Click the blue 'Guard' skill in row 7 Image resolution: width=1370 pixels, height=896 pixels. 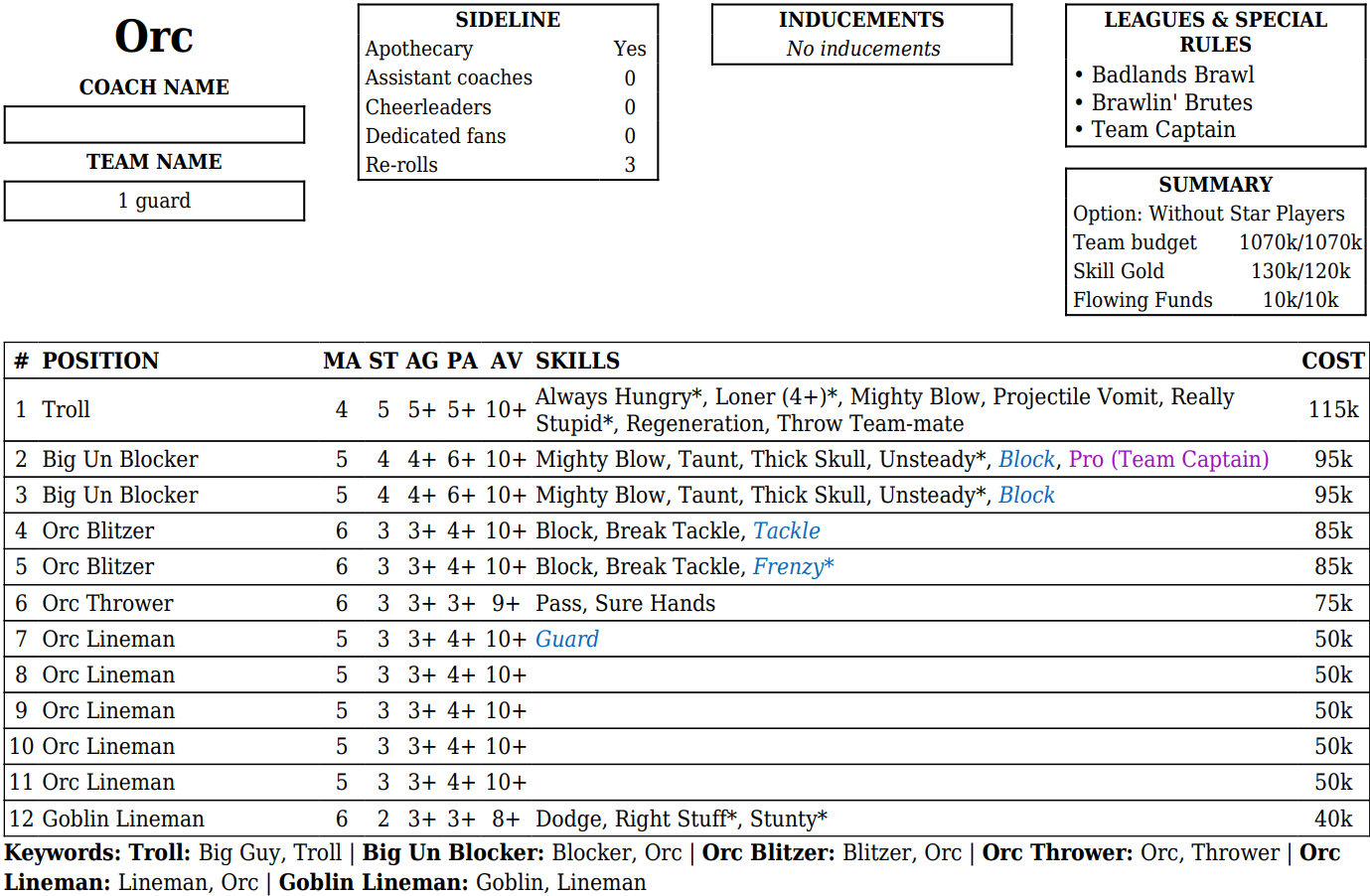click(567, 639)
